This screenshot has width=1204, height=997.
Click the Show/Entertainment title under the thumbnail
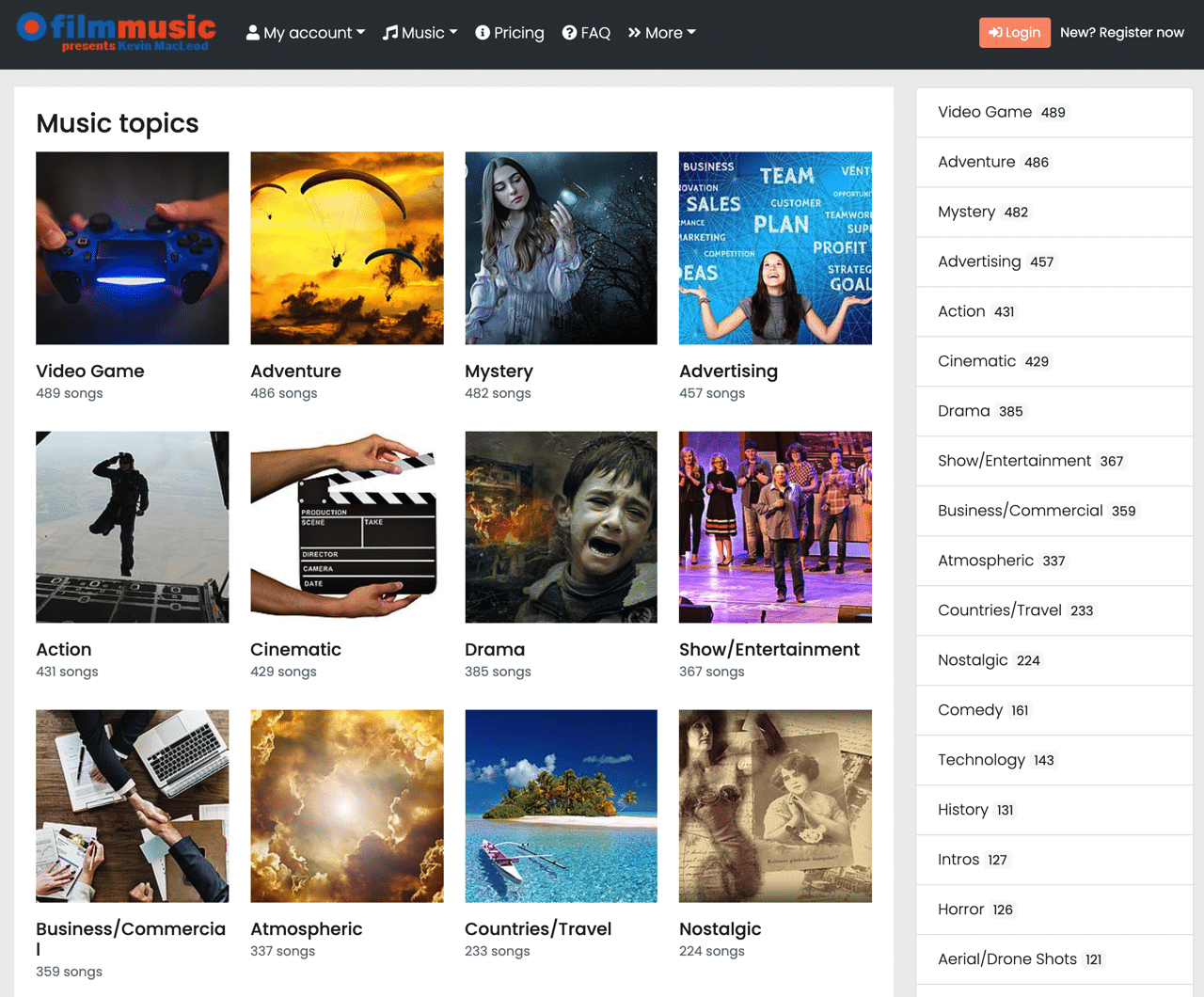[x=769, y=649]
